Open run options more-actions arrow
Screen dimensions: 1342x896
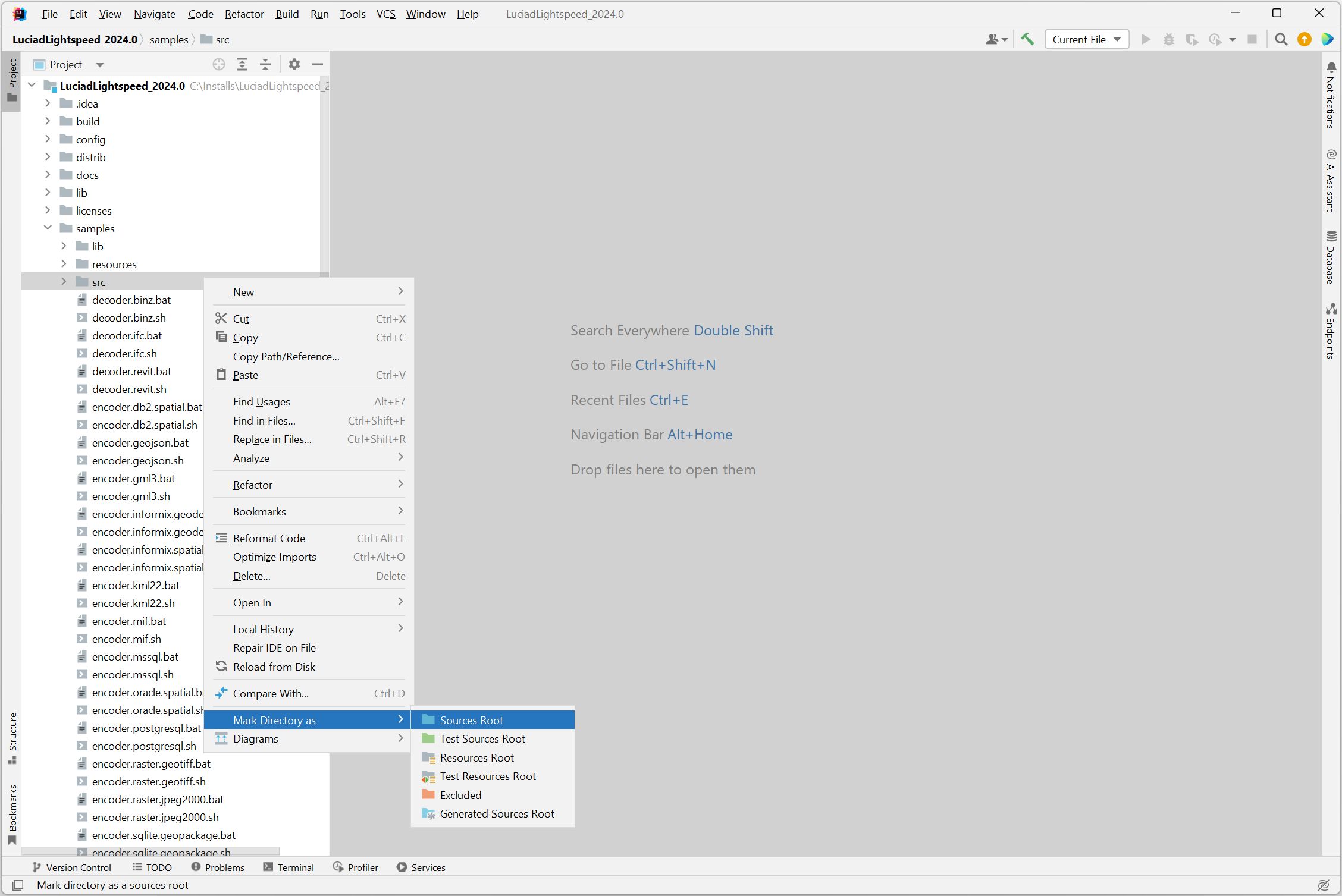click(x=1233, y=39)
